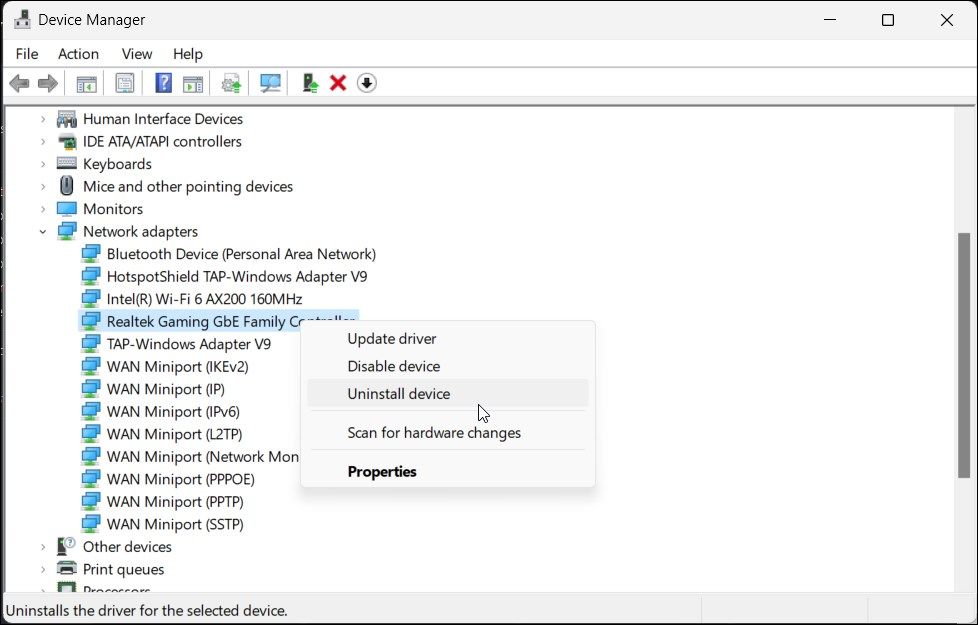The height and width of the screenshot is (625, 978).
Task: Click the red X Uninstall device toolbar icon
Action: [336, 82]
